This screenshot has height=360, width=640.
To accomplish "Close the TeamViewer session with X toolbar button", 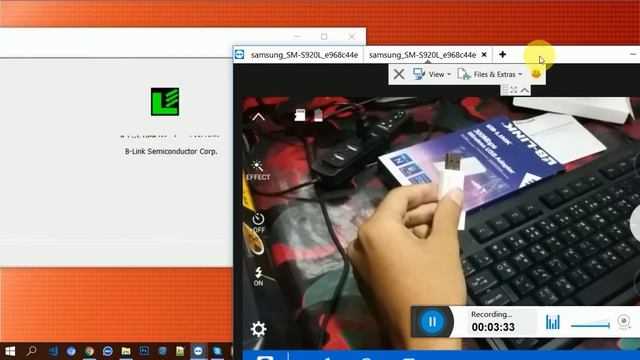I will pos(399,74).
